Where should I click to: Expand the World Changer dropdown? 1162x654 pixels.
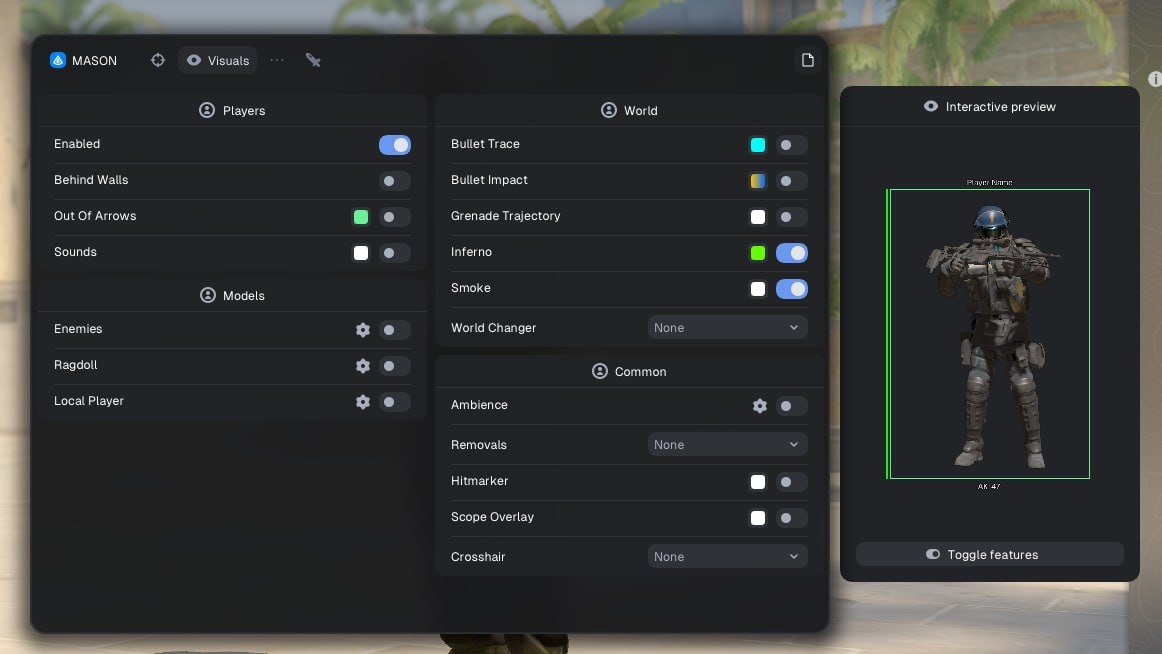point(727,328)
